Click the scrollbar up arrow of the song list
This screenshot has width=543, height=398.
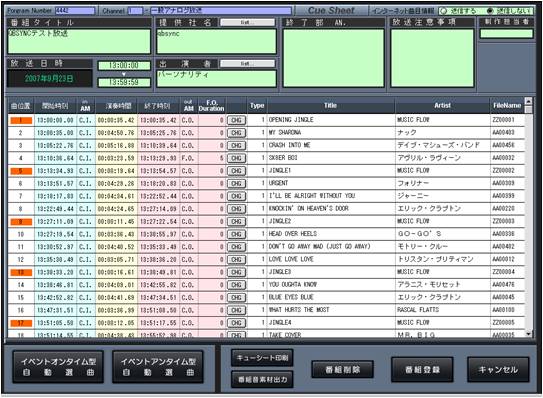(x=528, y=101)
